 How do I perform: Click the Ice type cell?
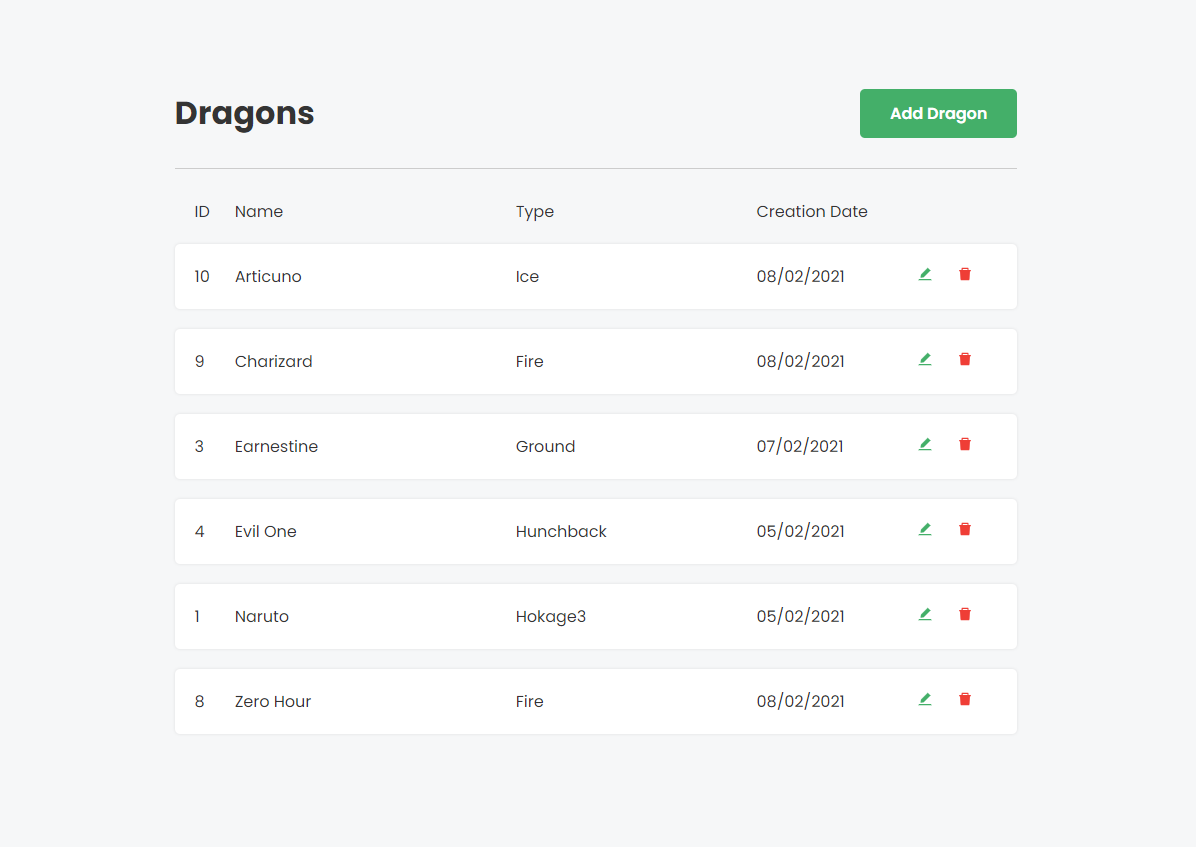pyautogui.click(x=527, y=276)
